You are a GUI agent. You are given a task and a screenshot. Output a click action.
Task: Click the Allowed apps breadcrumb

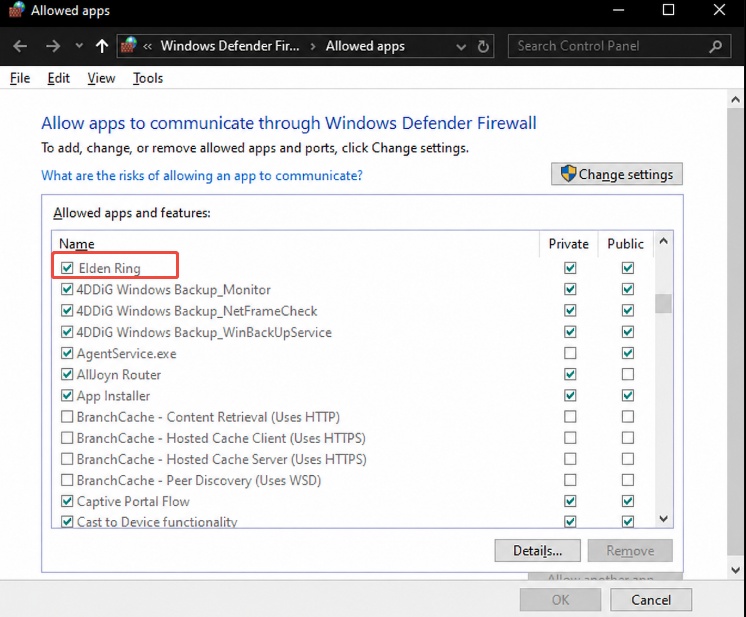coord(365,46)
